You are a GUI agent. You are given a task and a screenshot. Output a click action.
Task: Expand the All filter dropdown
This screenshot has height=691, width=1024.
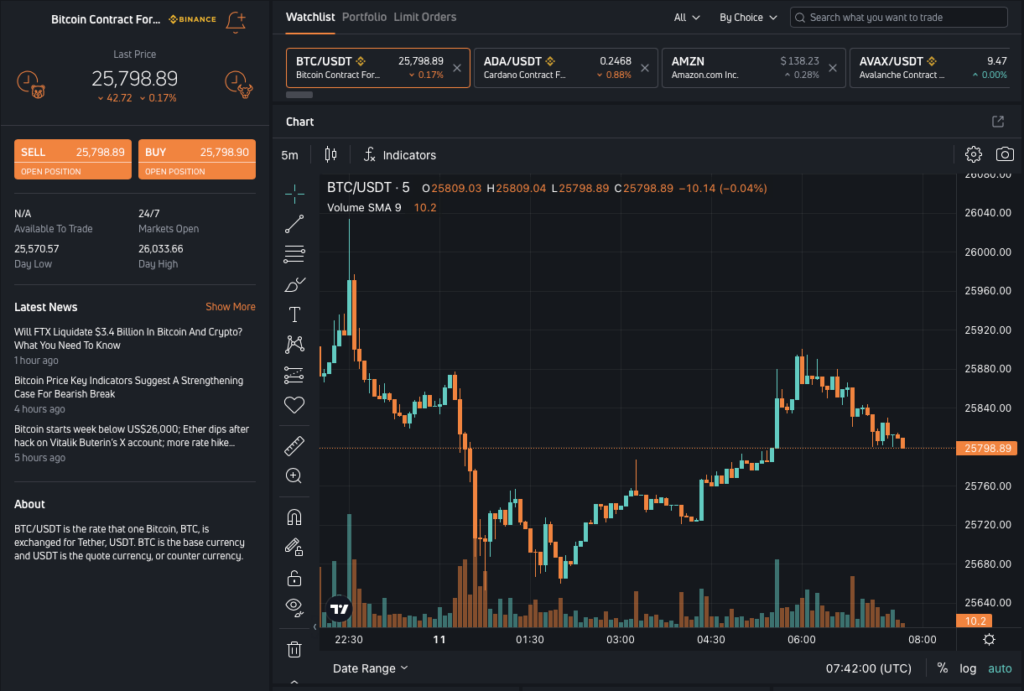pos(685,17)
